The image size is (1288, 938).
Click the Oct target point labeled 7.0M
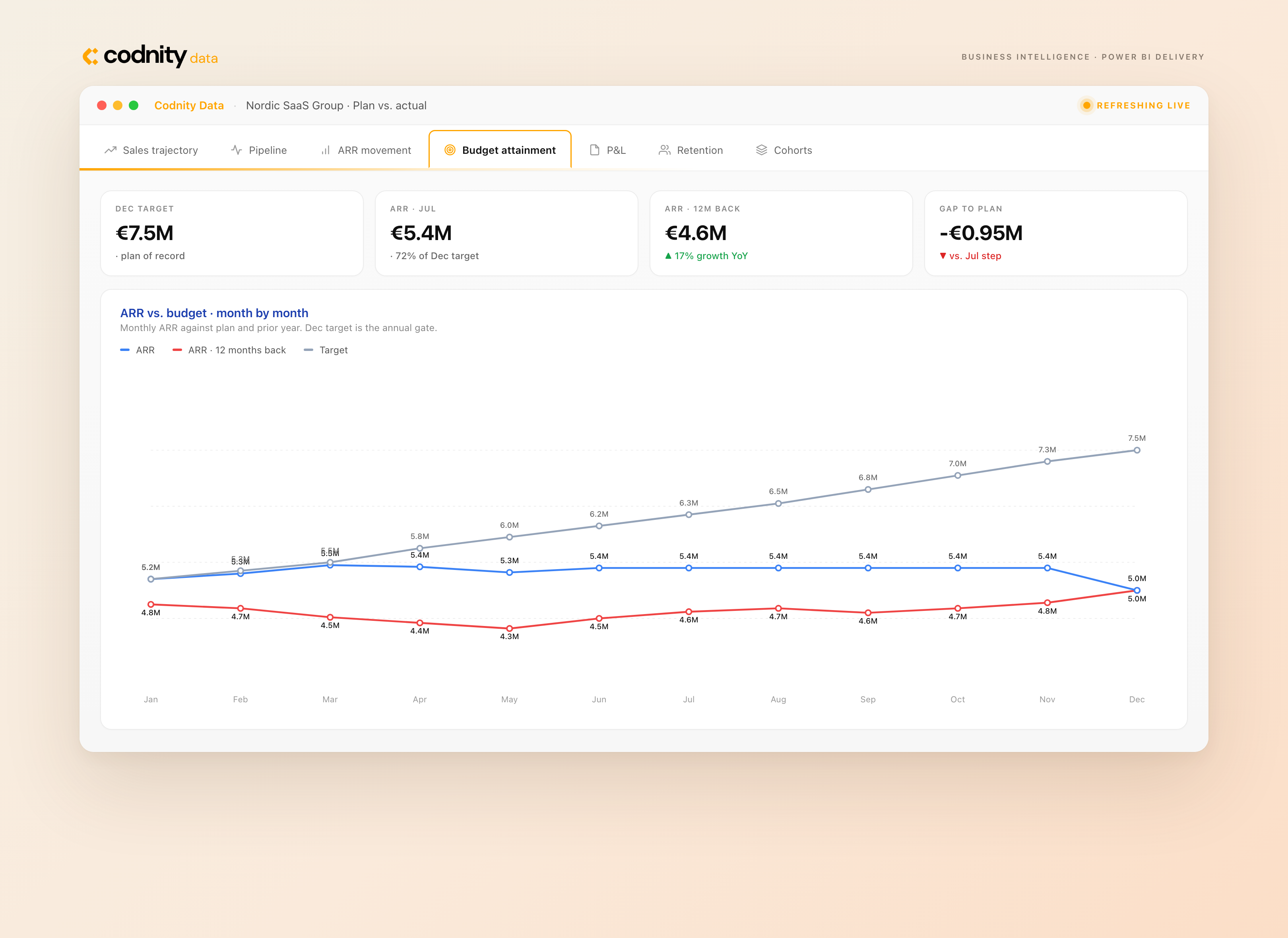click(958, 476)
